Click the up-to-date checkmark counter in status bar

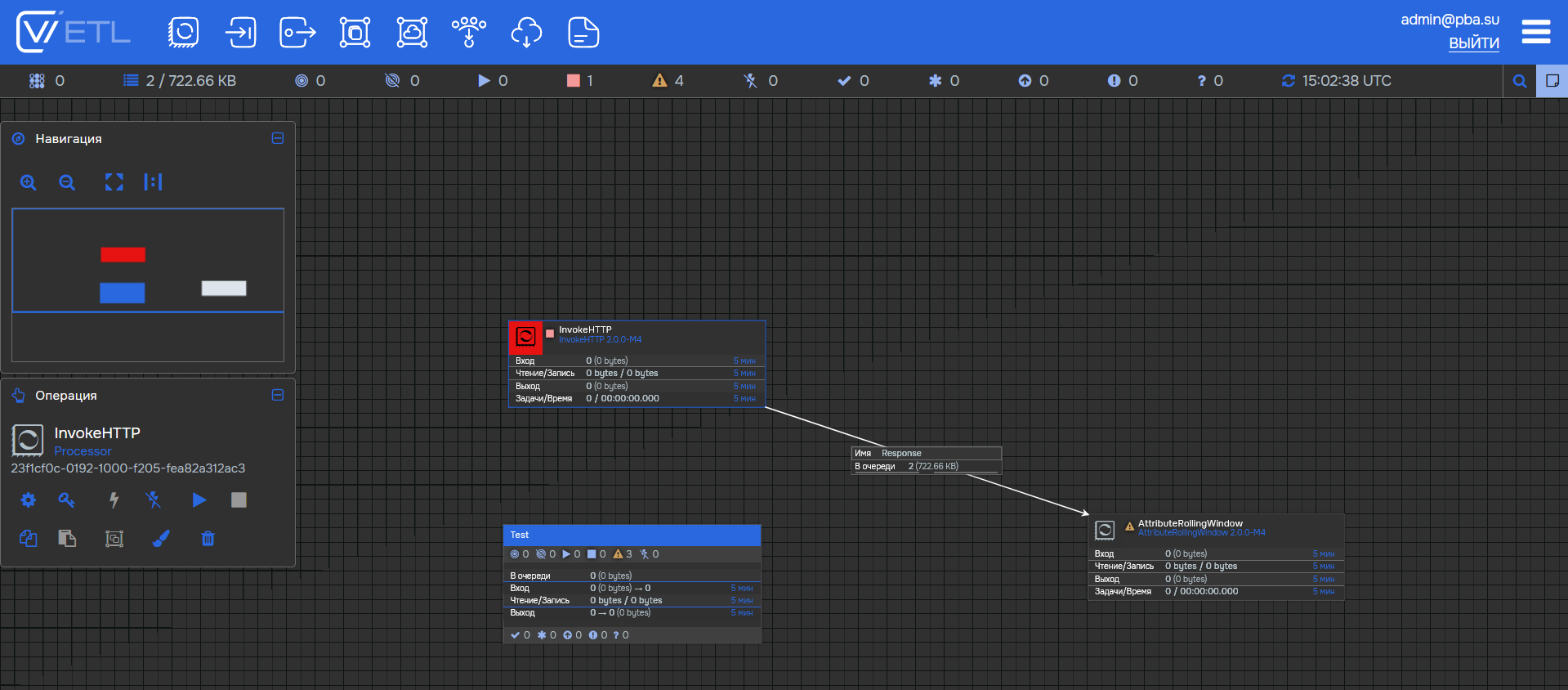point(853,81)
